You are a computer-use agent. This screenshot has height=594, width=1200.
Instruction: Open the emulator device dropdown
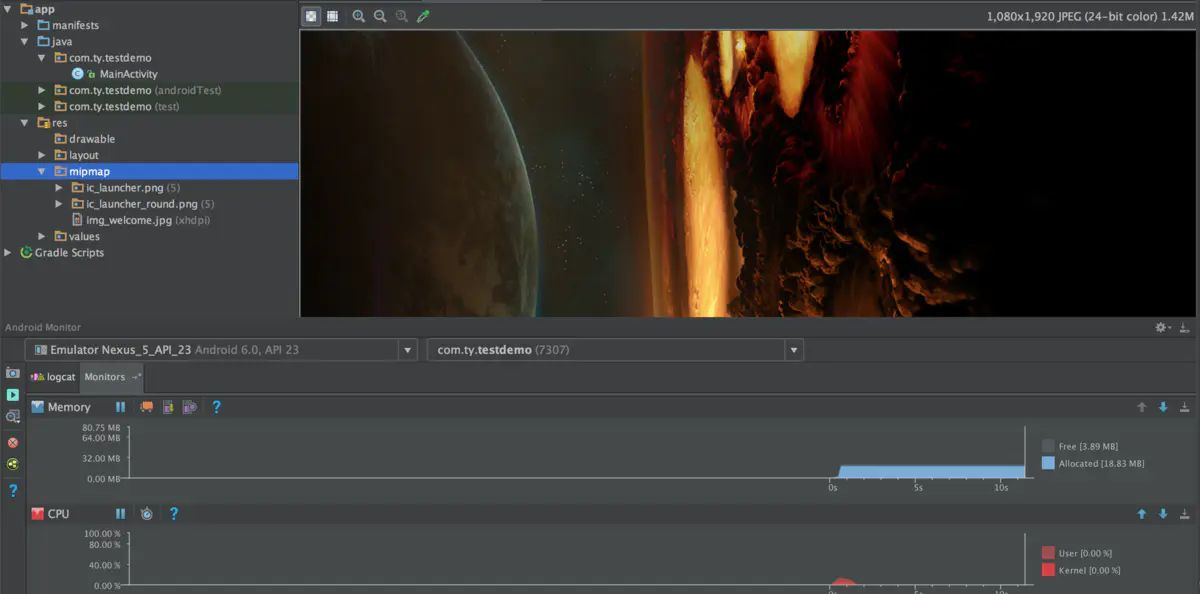(407, 350)
